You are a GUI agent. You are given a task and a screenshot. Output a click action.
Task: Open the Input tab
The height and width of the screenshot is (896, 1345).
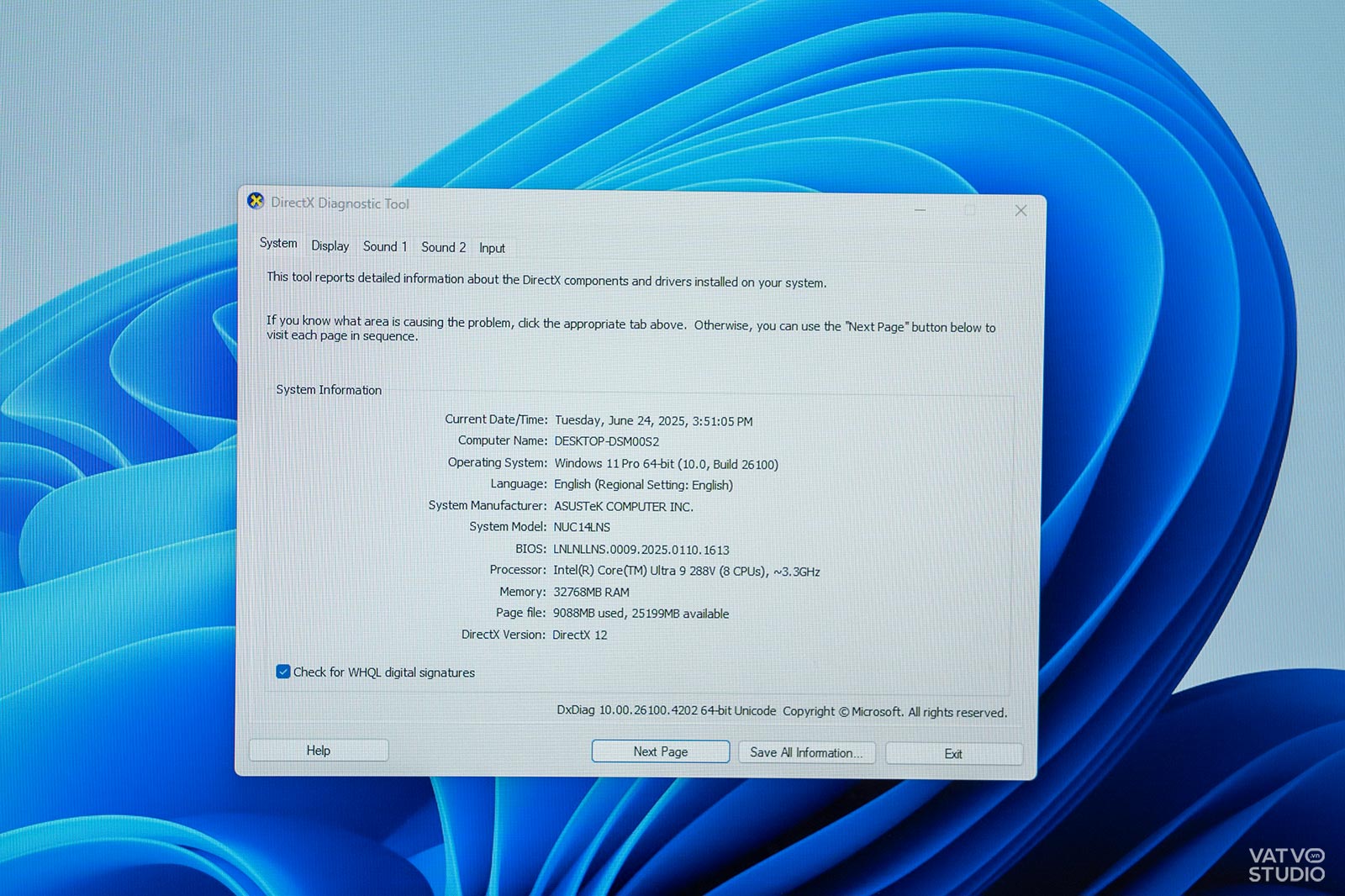point(493,248)
